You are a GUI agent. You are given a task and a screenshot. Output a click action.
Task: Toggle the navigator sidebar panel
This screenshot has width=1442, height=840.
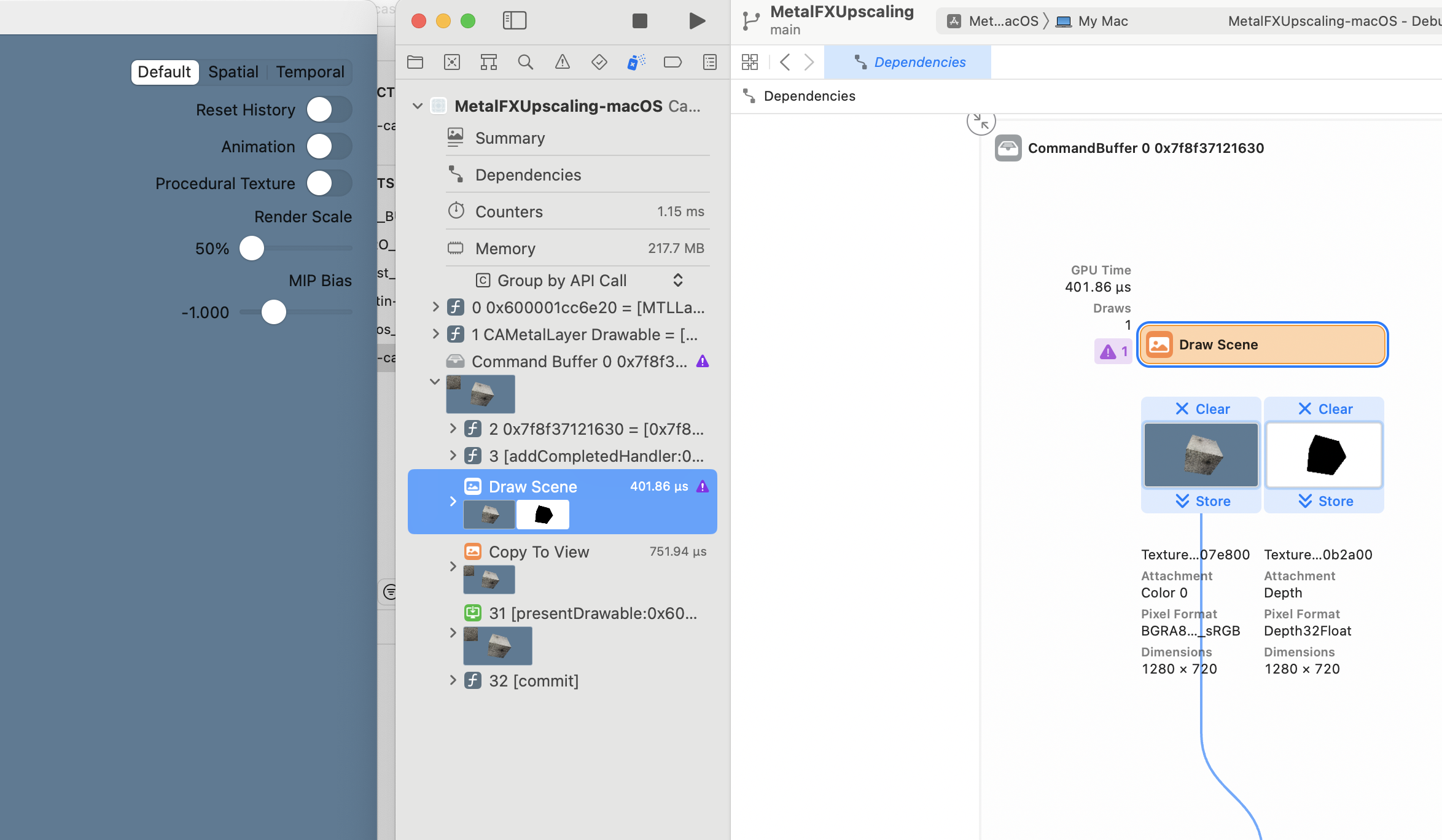(x=514, y=21)
